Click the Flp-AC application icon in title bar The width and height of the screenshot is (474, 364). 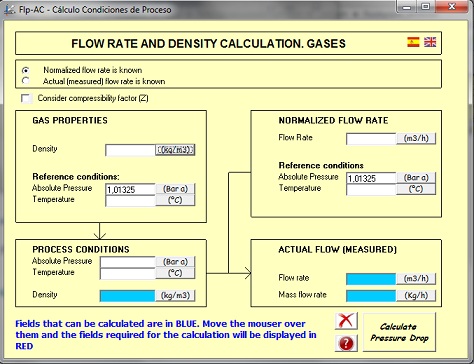(9, 10)
